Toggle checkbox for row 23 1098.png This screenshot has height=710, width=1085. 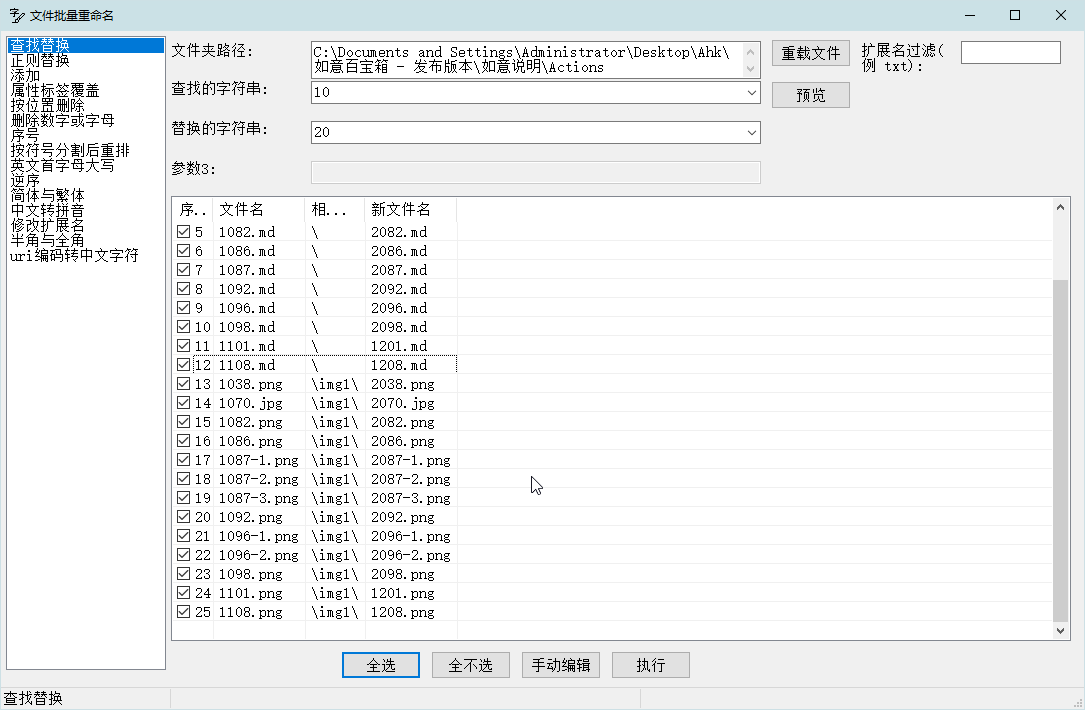[x=183, y=574]
